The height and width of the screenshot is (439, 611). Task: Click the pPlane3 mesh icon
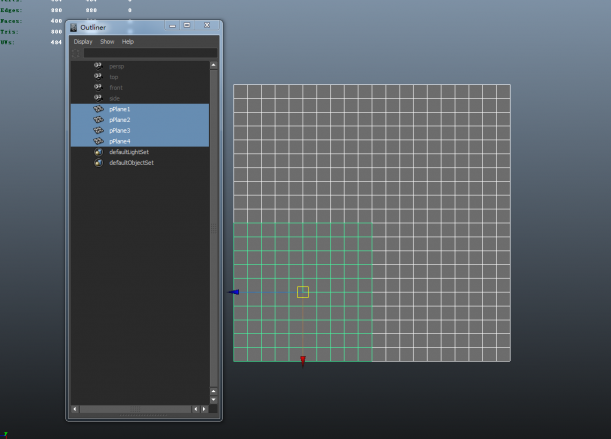point(98,130)
